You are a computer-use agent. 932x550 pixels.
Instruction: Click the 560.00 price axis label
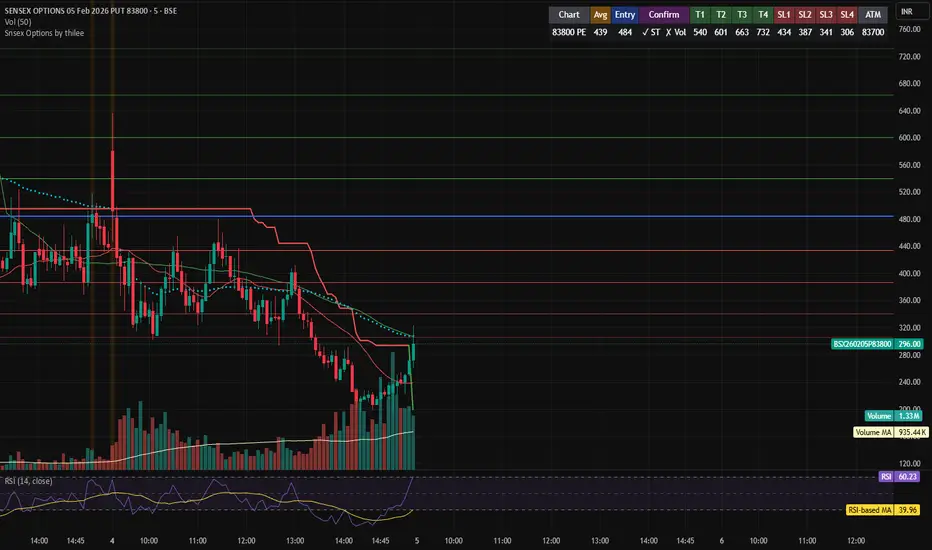[x=909, y=165]
